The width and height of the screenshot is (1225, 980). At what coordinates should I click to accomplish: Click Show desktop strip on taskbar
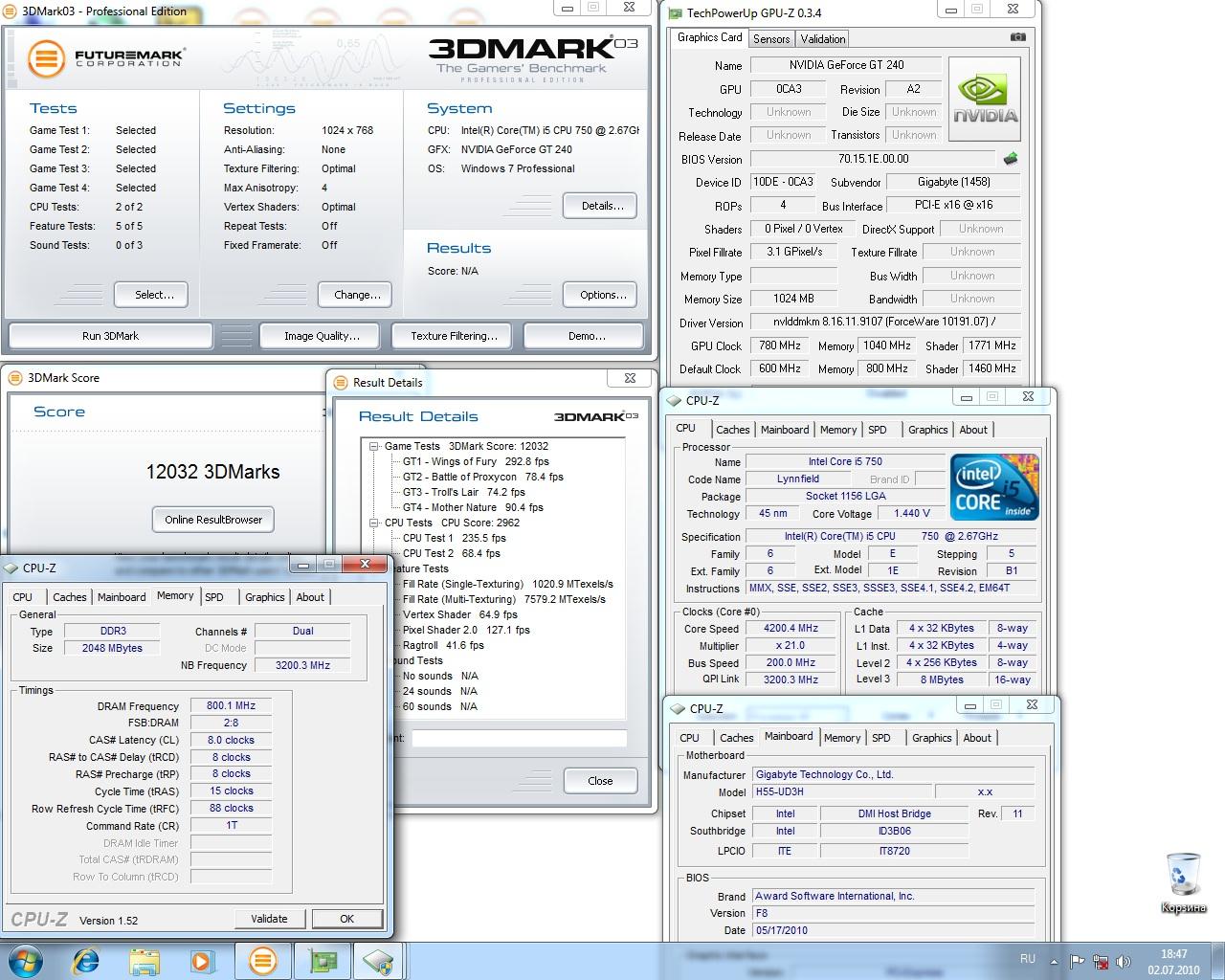1217,962
